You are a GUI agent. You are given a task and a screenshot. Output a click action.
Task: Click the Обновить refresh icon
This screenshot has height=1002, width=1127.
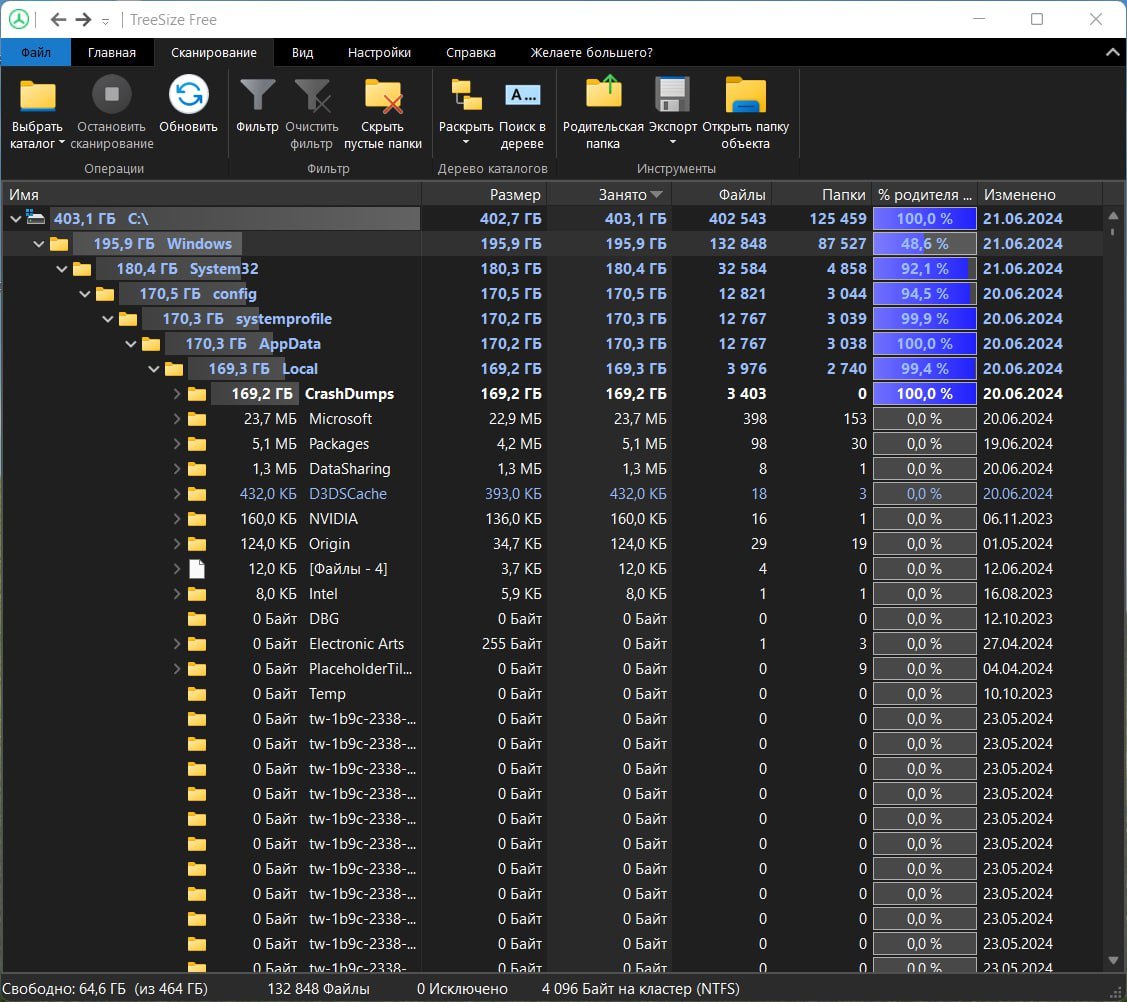click(188, 94)
